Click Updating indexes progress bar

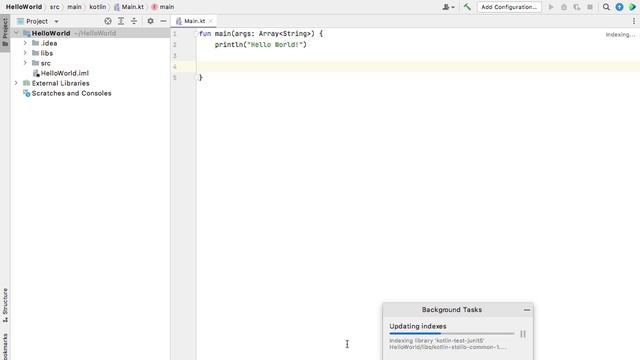(x=451, y=333)
